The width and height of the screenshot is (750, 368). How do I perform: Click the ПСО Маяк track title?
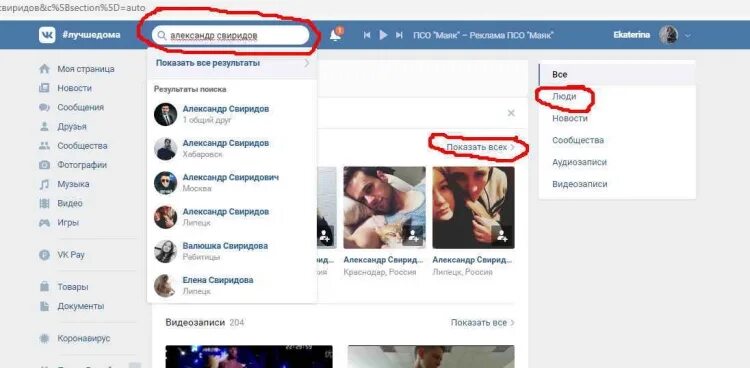[483, 35]
